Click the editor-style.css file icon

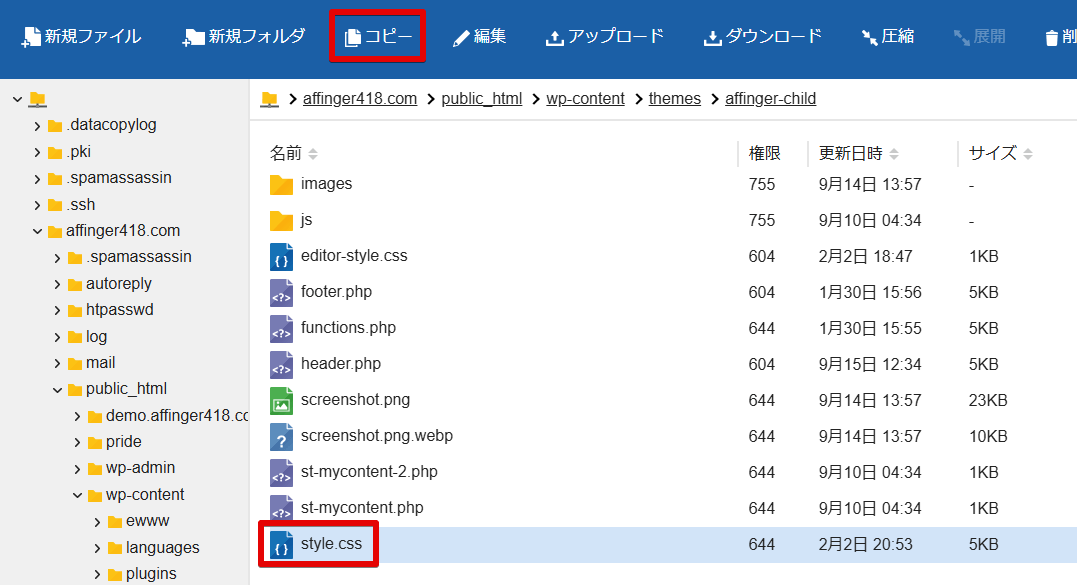pyautogui.click(x=281, y=257)
